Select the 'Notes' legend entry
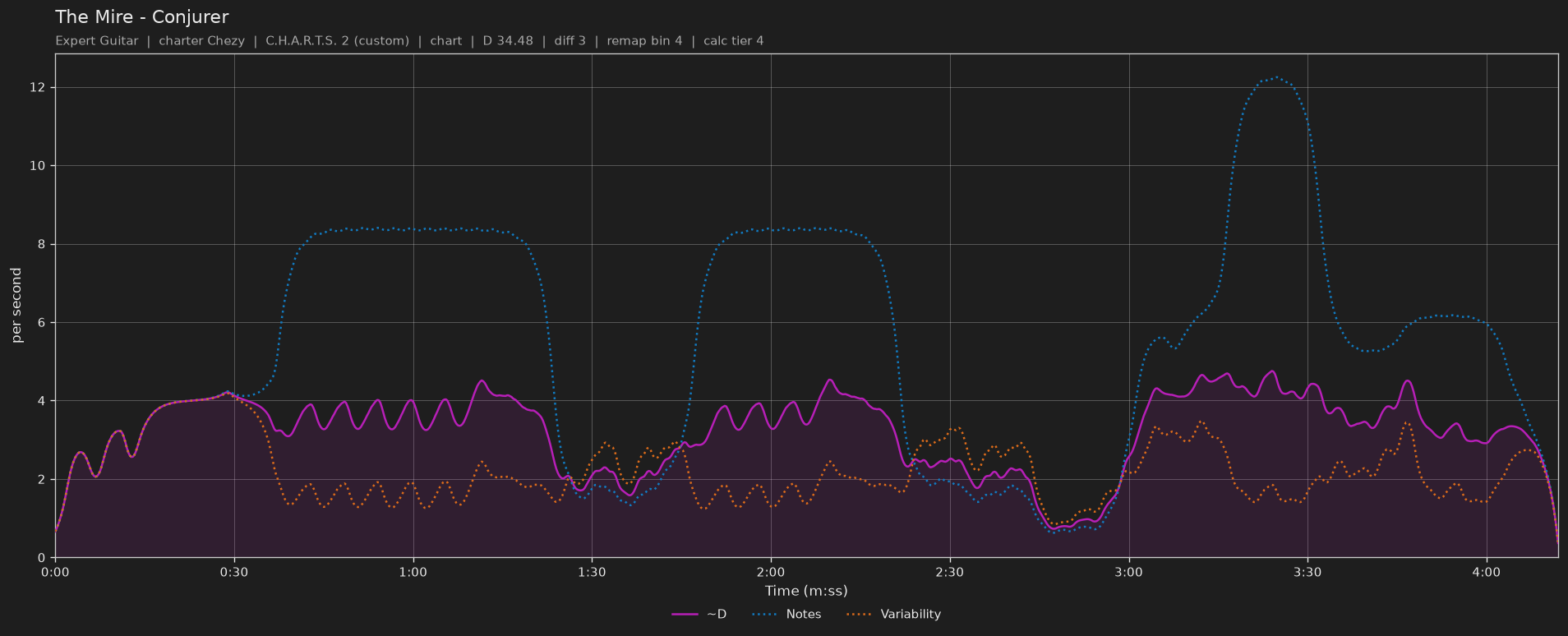1568x636 pixels. tap(787, 614)
